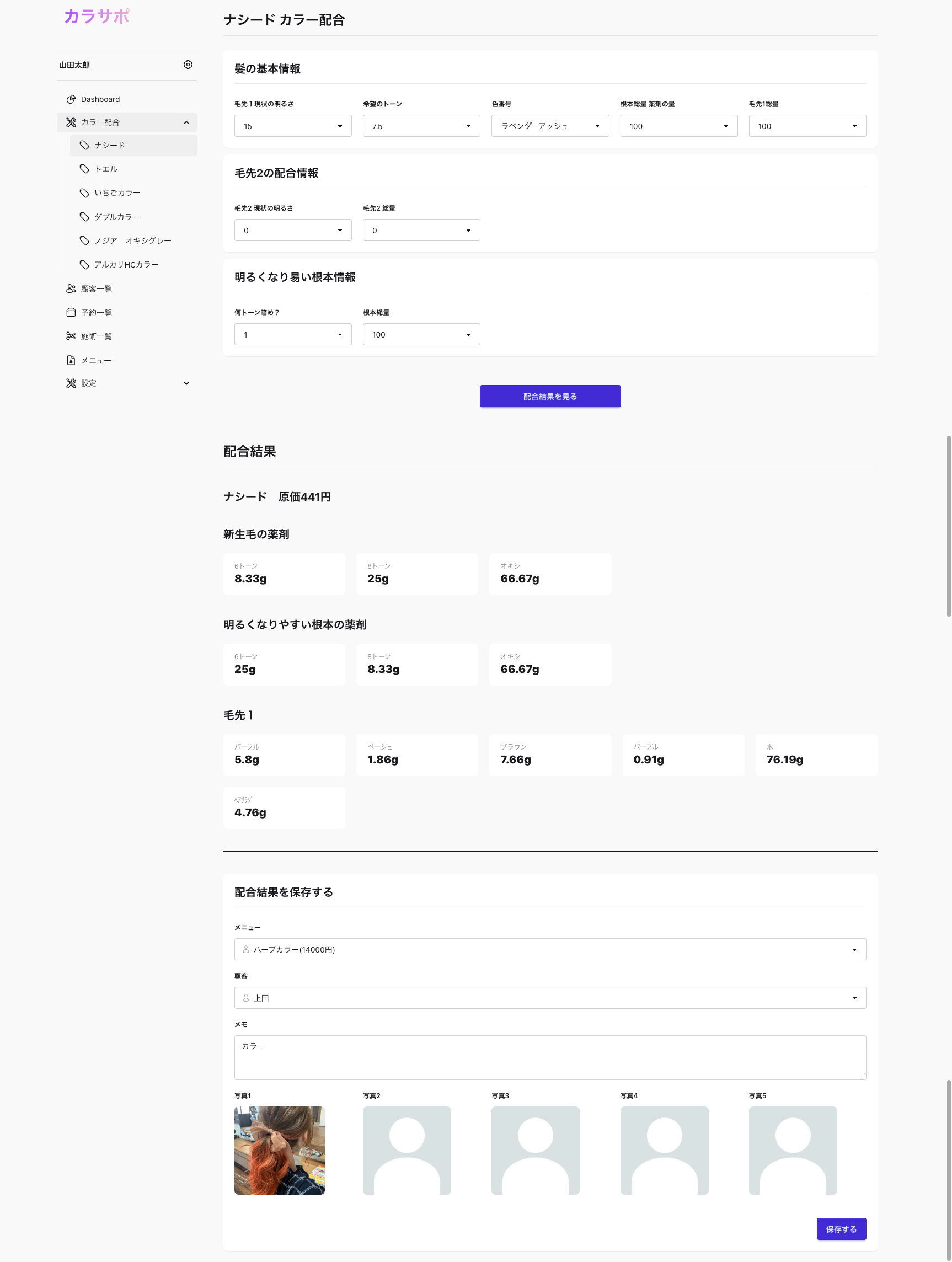Open メニュー in the sidebar
This screenshot has width=952, height=1262.
pyautogui.click(x=127, y=360)
